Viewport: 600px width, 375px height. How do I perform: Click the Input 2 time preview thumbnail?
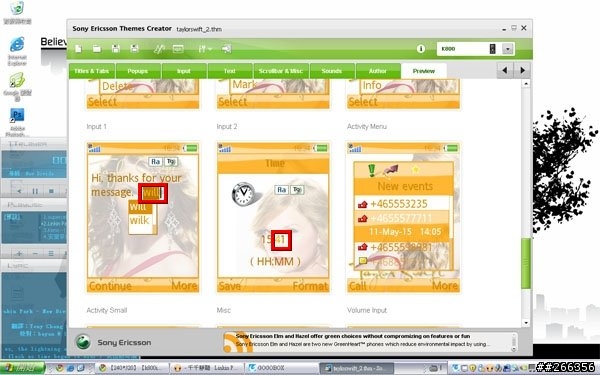pos(273,217)
